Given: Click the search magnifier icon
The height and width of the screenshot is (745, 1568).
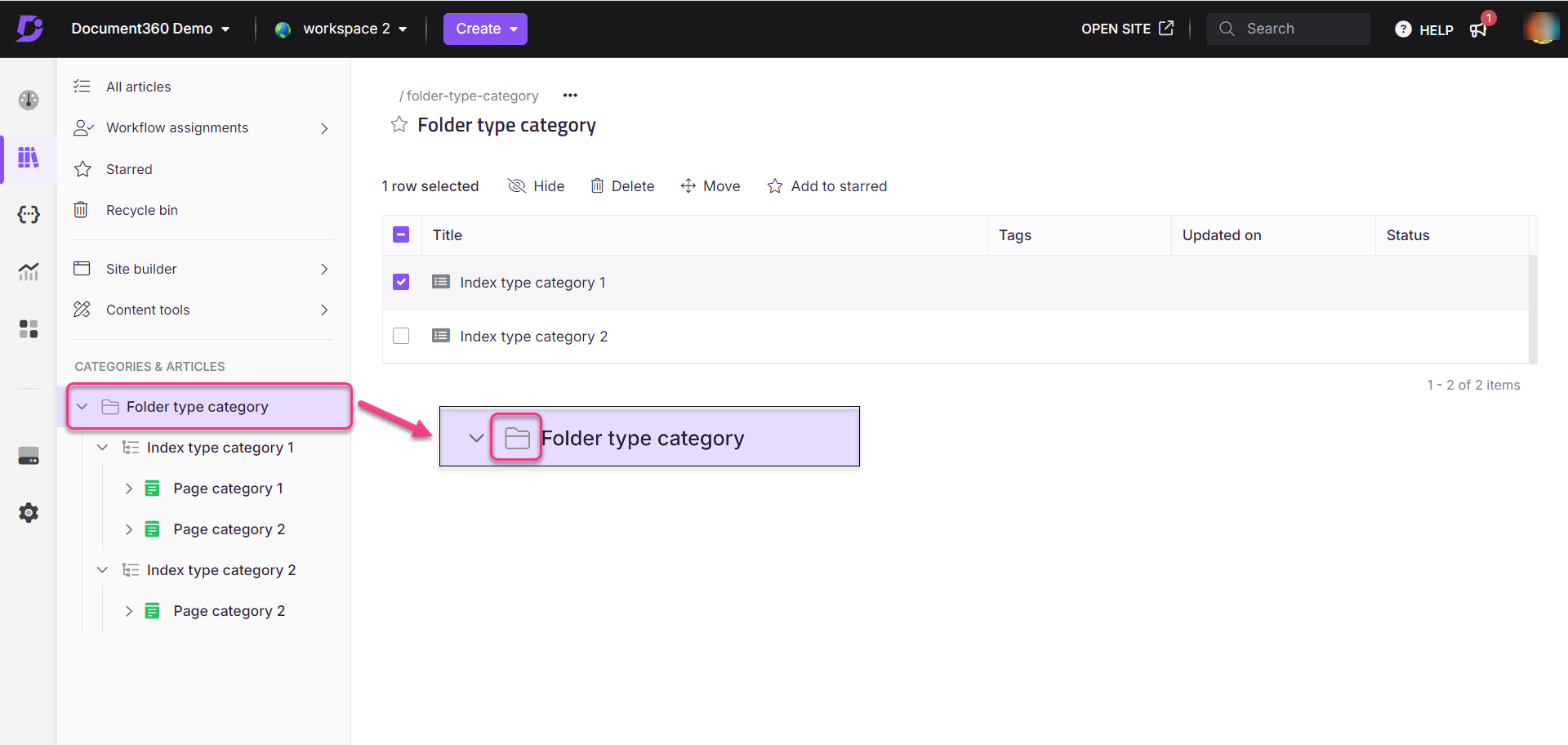Looking at the screenshot, I should (x=1227, y=29).
